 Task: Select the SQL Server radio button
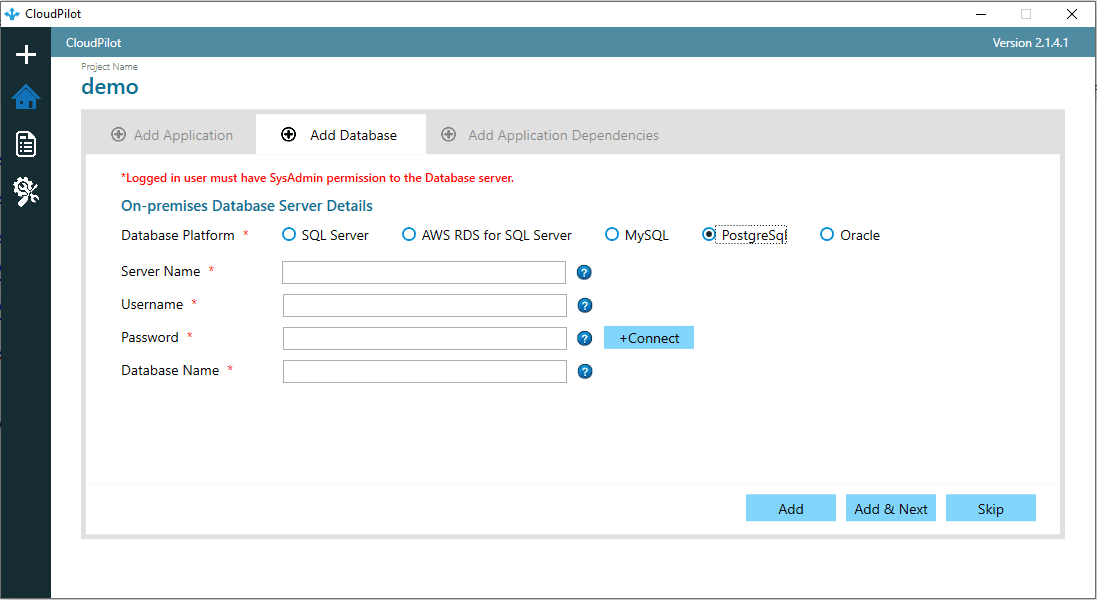(x=325, y=235)
